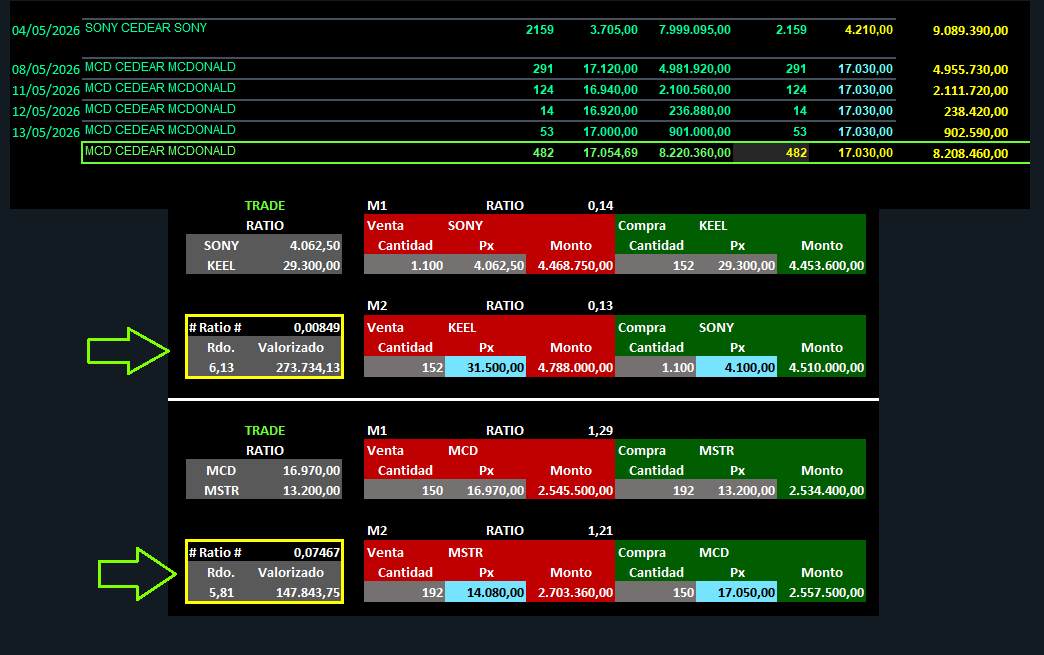Edit the MSTR sale price 14.080,00 cell
The height and width of the screenshot is (655, 1044).
[485, 592]
